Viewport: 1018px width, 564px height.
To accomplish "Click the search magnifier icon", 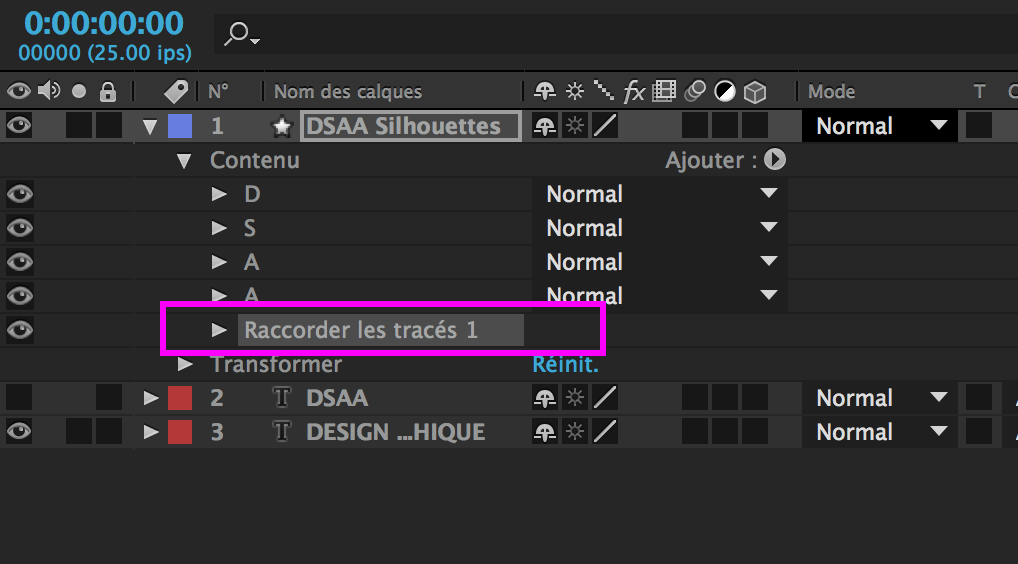I will [x=238, y=34].
